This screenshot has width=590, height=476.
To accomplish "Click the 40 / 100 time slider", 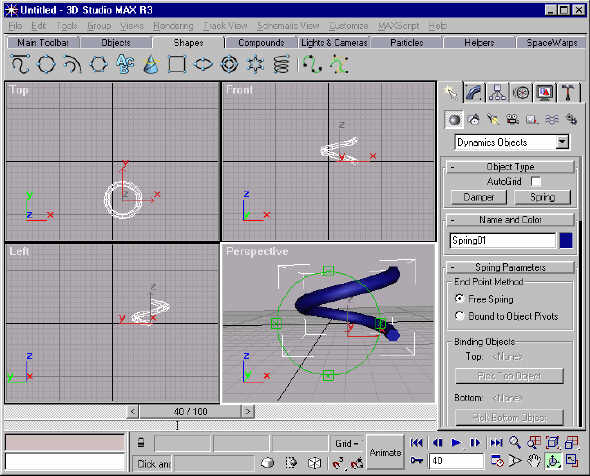I will (190, 411).
